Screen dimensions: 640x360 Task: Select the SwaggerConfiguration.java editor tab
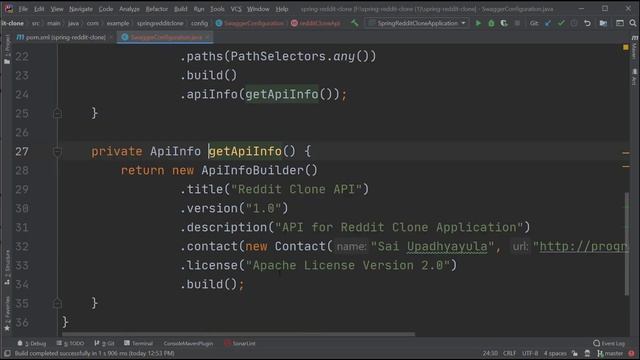165,37
